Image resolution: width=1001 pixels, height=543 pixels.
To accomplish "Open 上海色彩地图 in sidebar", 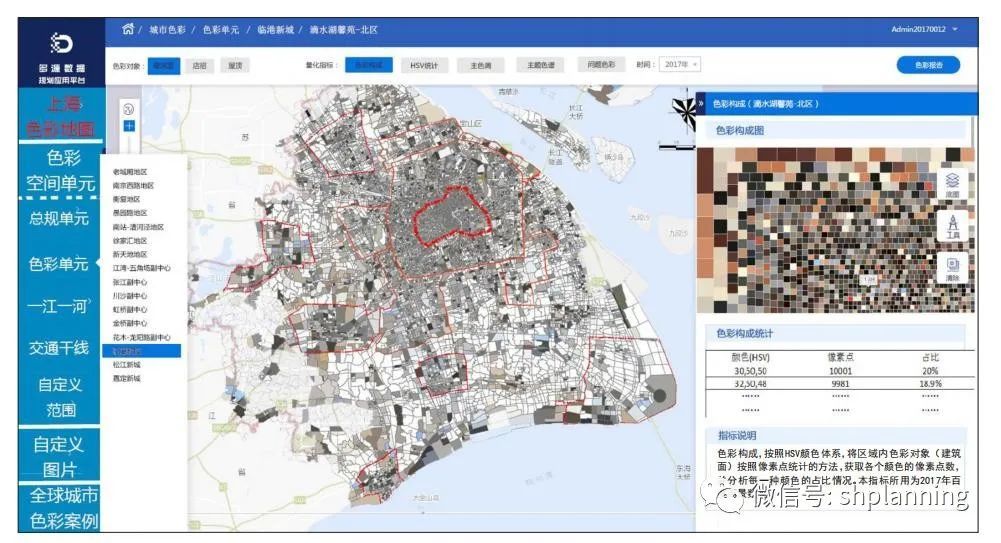I will tap(60, 116).
